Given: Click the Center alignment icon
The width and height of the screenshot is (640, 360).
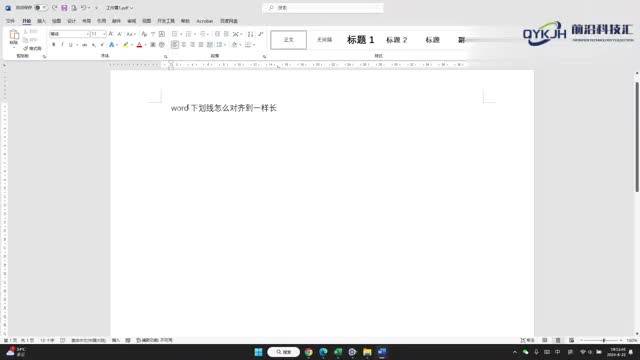Looking at the screenshot, I should (184, 44).
